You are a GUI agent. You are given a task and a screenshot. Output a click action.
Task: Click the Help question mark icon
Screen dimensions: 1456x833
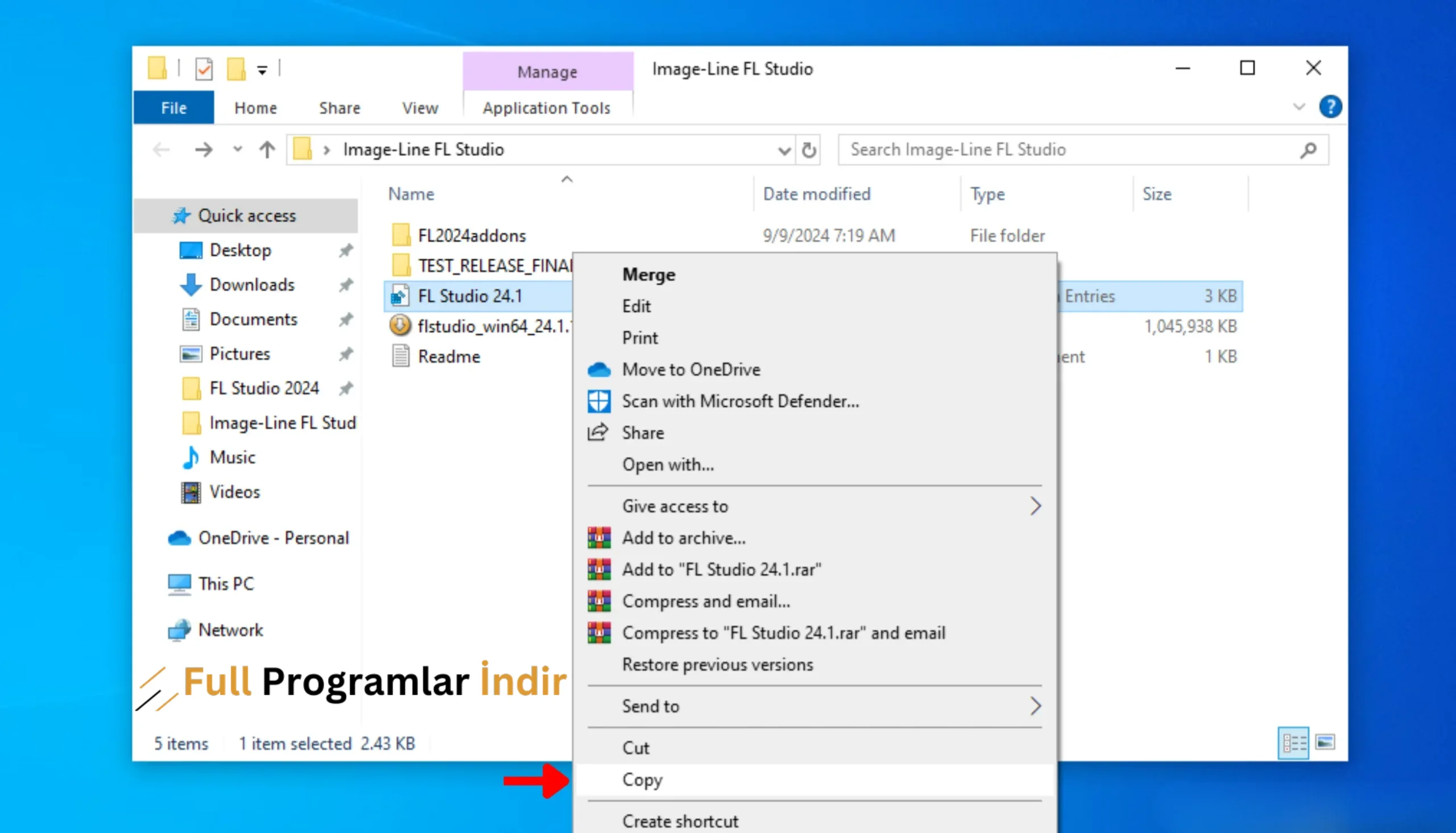1330,107
